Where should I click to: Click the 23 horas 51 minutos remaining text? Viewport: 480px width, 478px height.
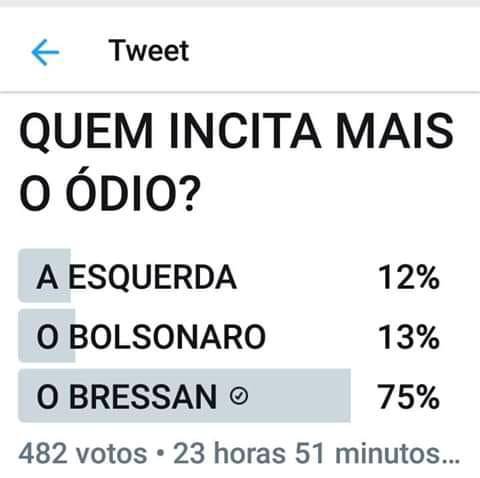(316, 453)
